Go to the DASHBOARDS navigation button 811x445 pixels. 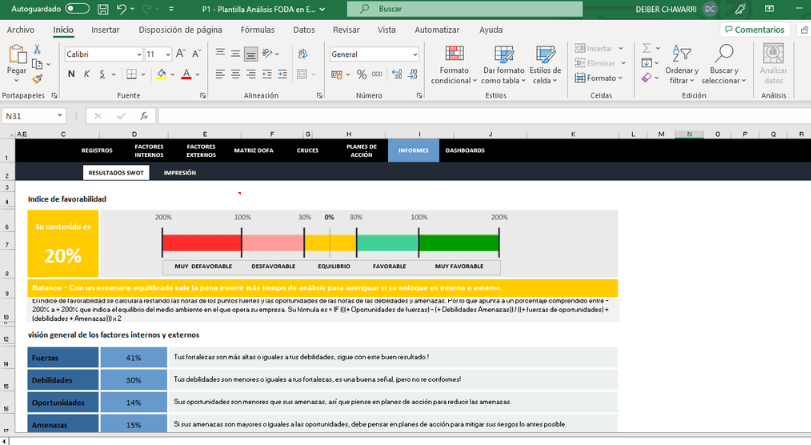point(465,151)
